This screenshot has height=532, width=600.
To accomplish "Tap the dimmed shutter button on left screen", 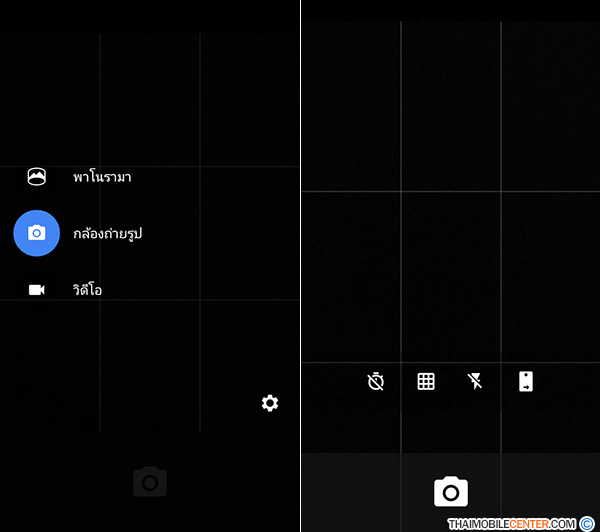I will tap(150, 481).
